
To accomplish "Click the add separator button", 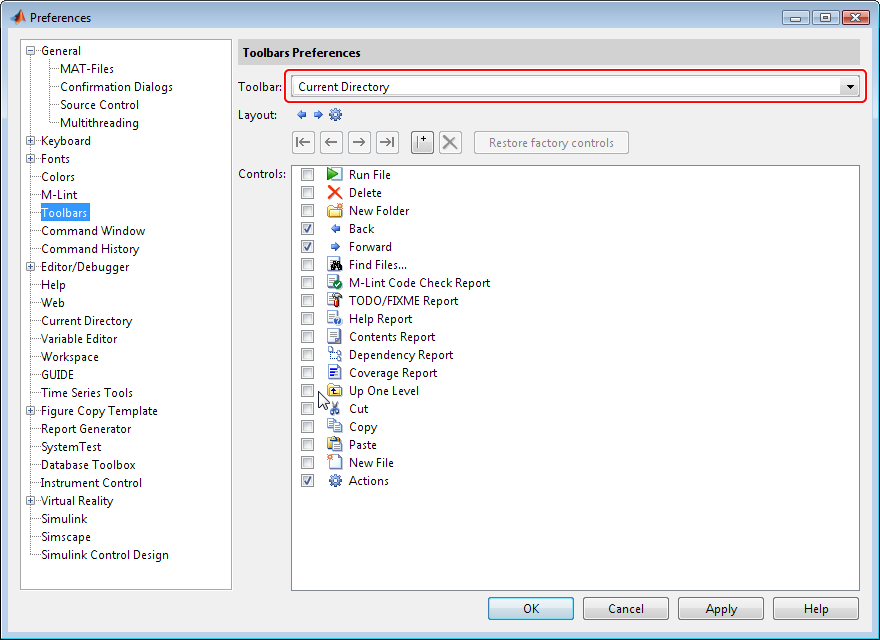I will click(x=422, y=143).
